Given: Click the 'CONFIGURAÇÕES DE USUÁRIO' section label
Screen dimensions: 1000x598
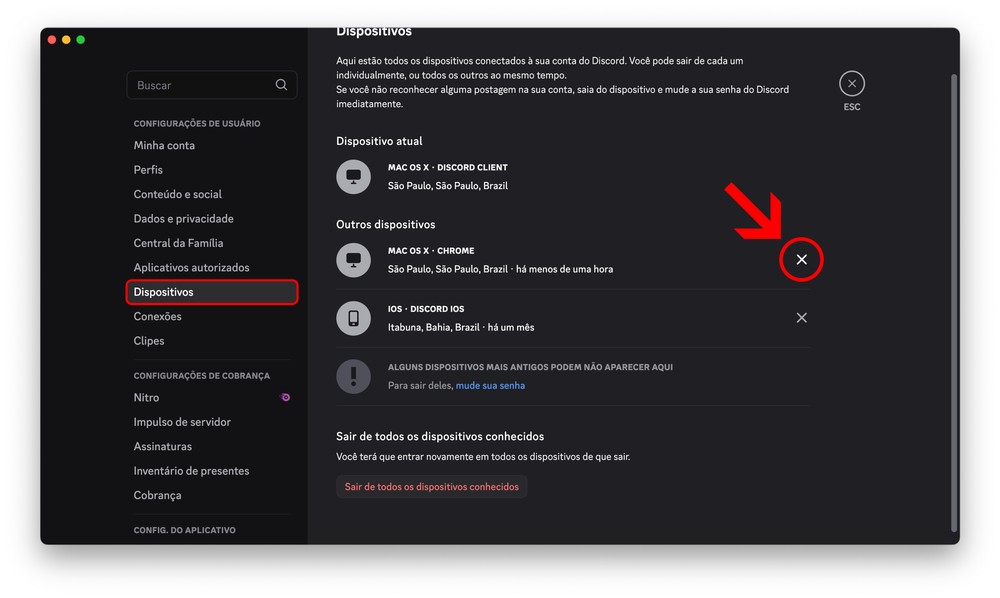Looking at the screenshot, I should coord(197,124).
